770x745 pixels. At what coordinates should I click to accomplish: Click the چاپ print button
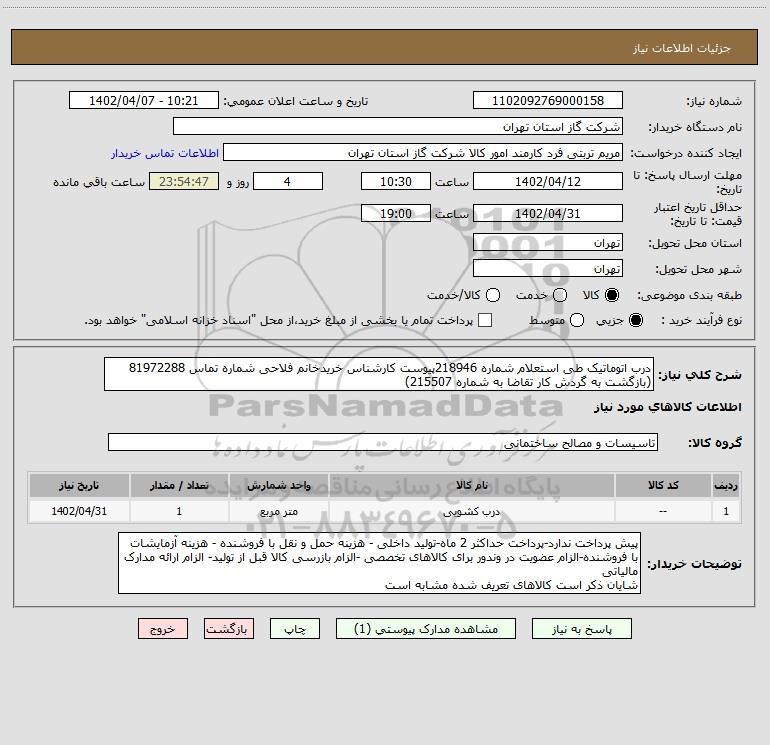(295, 629)
